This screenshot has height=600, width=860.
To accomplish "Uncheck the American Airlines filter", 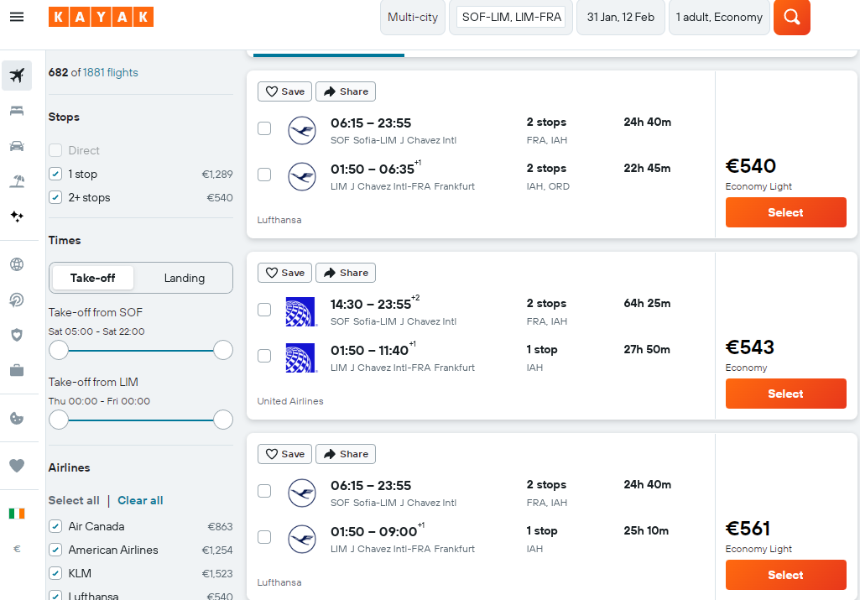I will 55,550.
